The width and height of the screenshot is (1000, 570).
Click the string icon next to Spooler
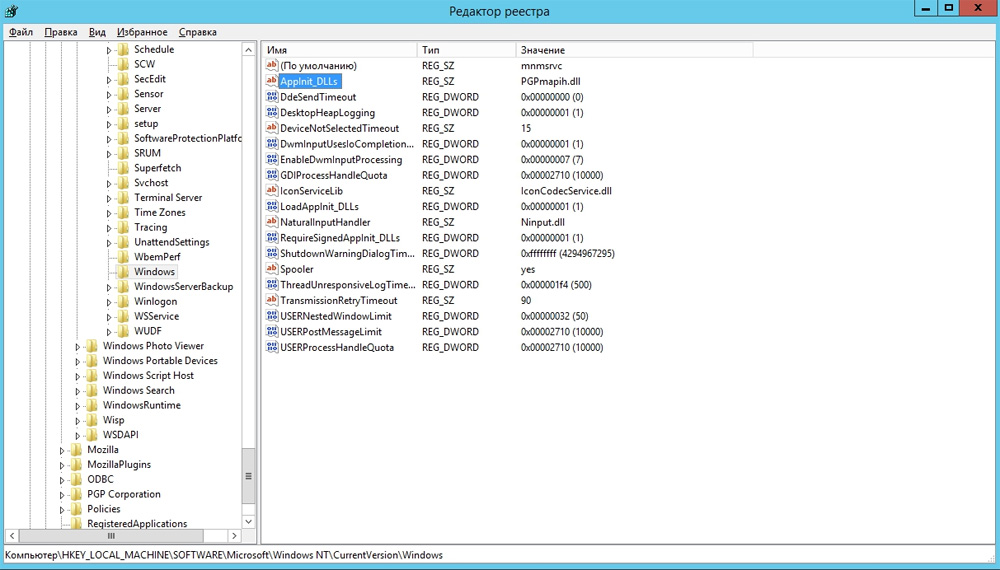pos(271,269)
